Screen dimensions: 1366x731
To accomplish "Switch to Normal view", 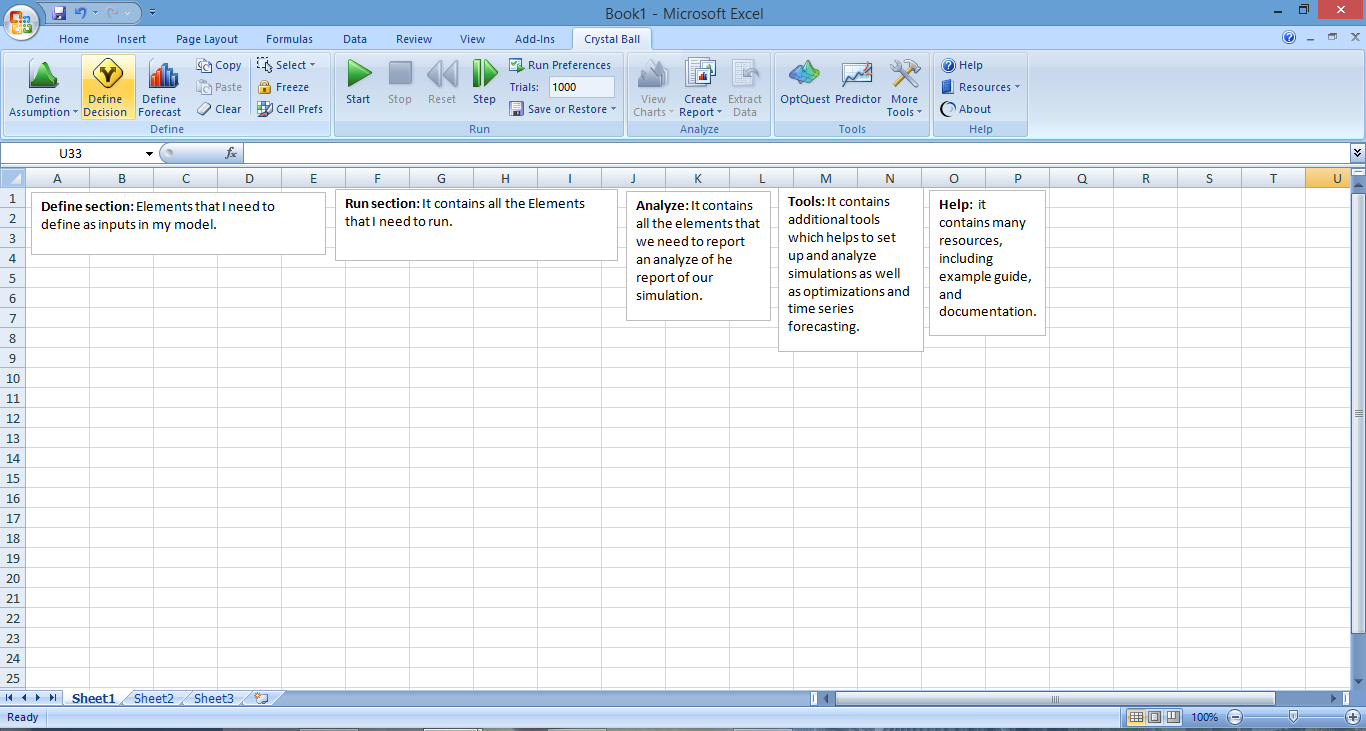I will [1136, 717].
